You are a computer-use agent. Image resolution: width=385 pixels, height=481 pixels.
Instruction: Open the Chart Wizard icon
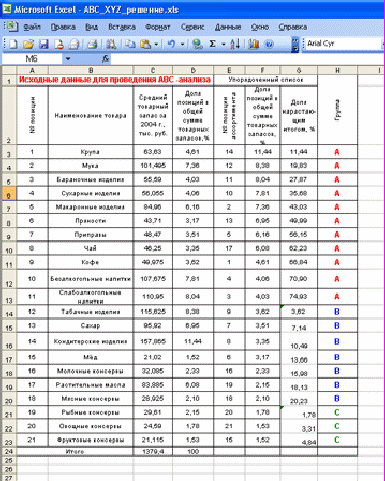click(x=254, y=44)
